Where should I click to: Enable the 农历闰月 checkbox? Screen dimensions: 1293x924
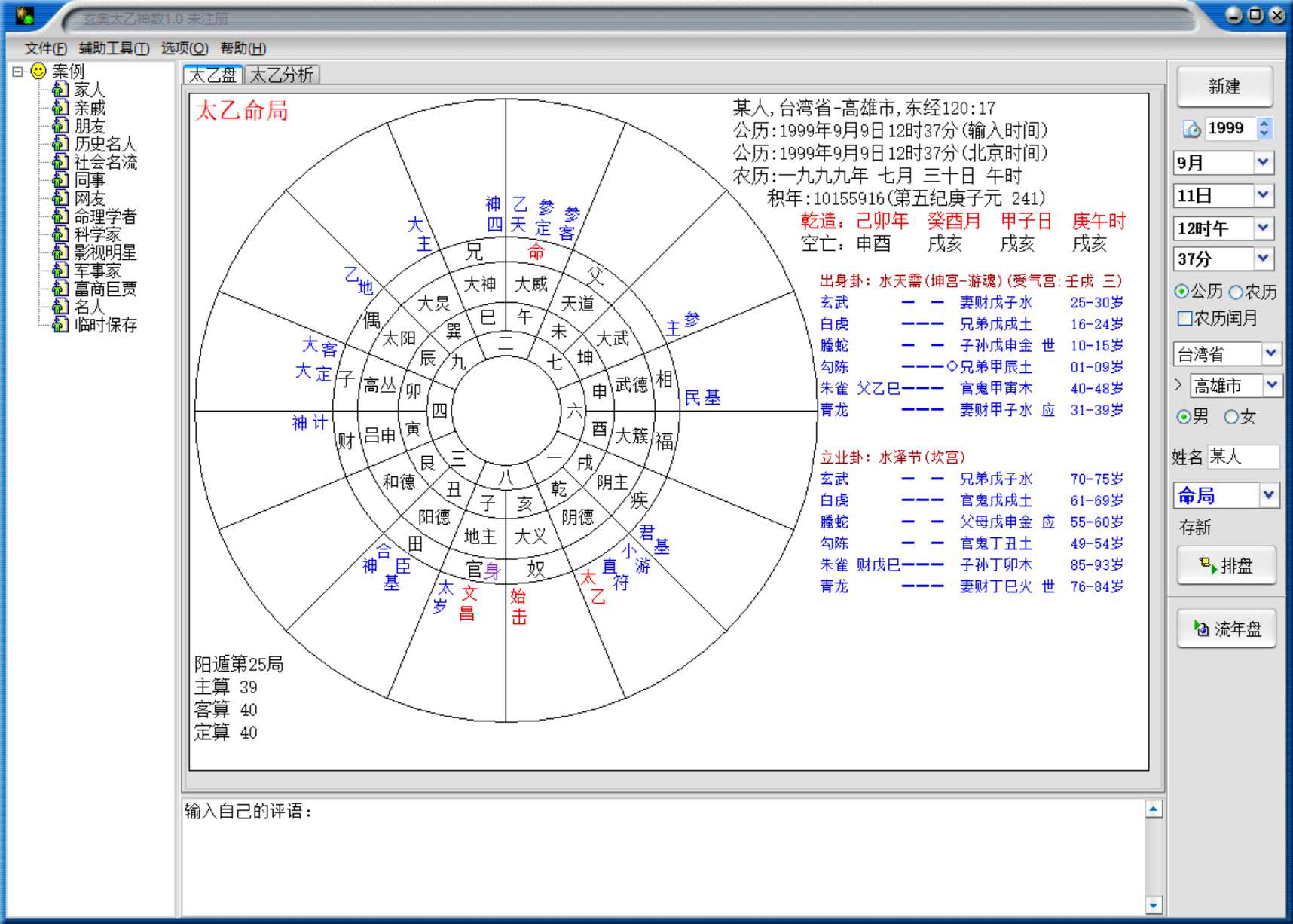[1184, 318]
